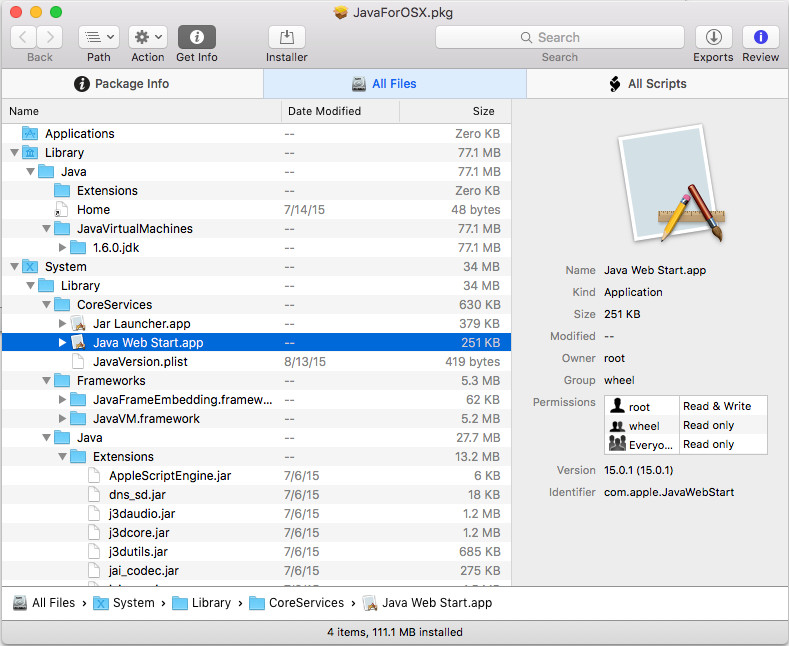The image size is (789, 646).
Task: Expand the 1.6.0.jdk folder
Action: [x=62, y=248]
